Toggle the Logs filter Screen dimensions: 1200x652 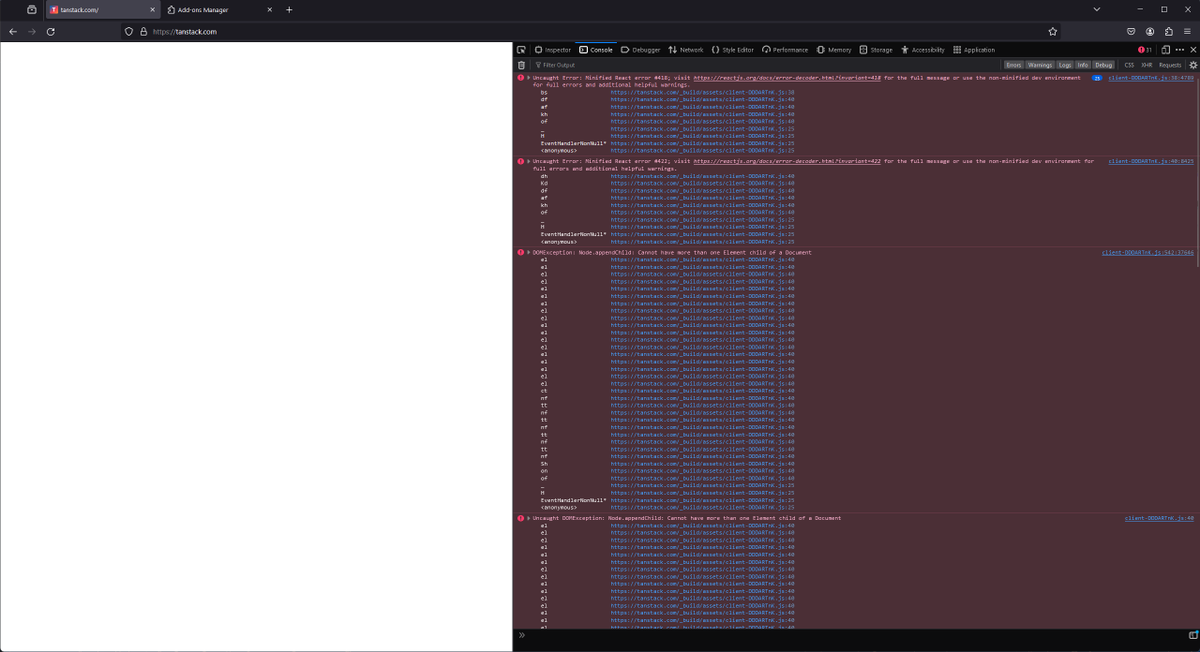[1065, 65]
